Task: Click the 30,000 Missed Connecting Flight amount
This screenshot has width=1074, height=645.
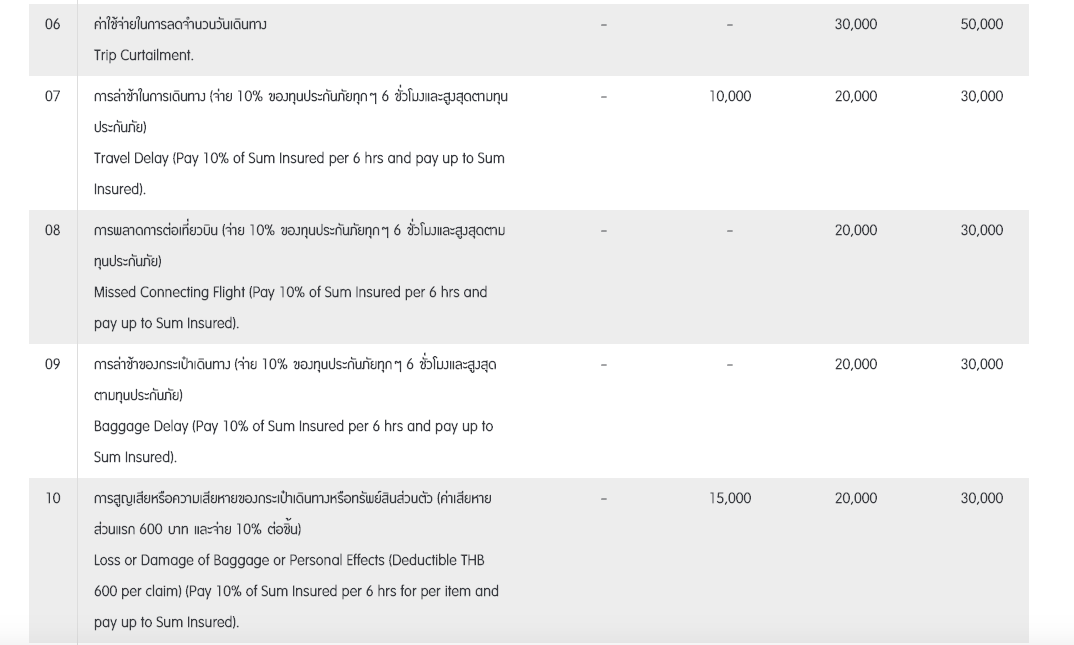Action: tap(981, 230)
